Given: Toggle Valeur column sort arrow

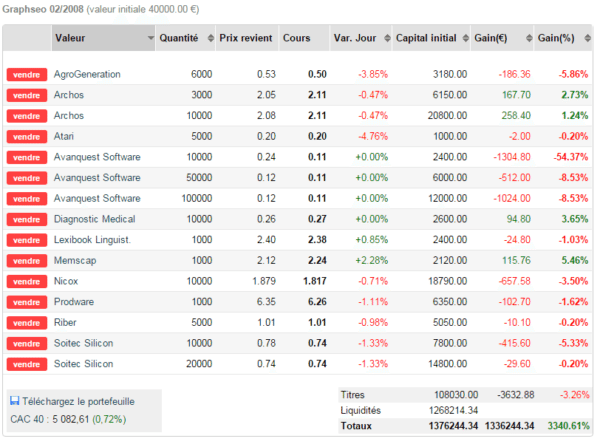Looking at the screenshot, I should 151,38.
